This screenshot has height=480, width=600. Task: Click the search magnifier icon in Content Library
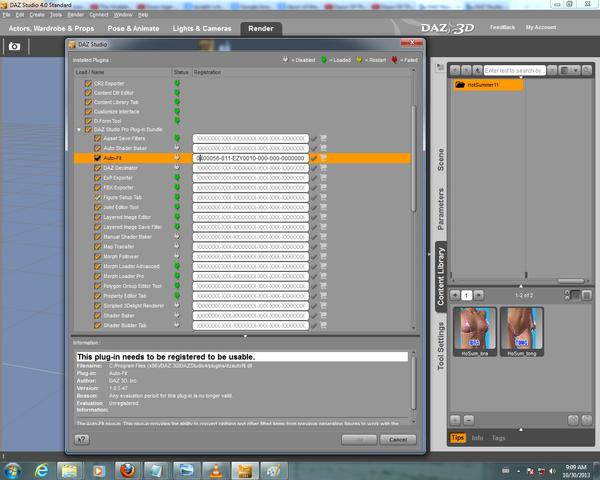tap(587, 70)
